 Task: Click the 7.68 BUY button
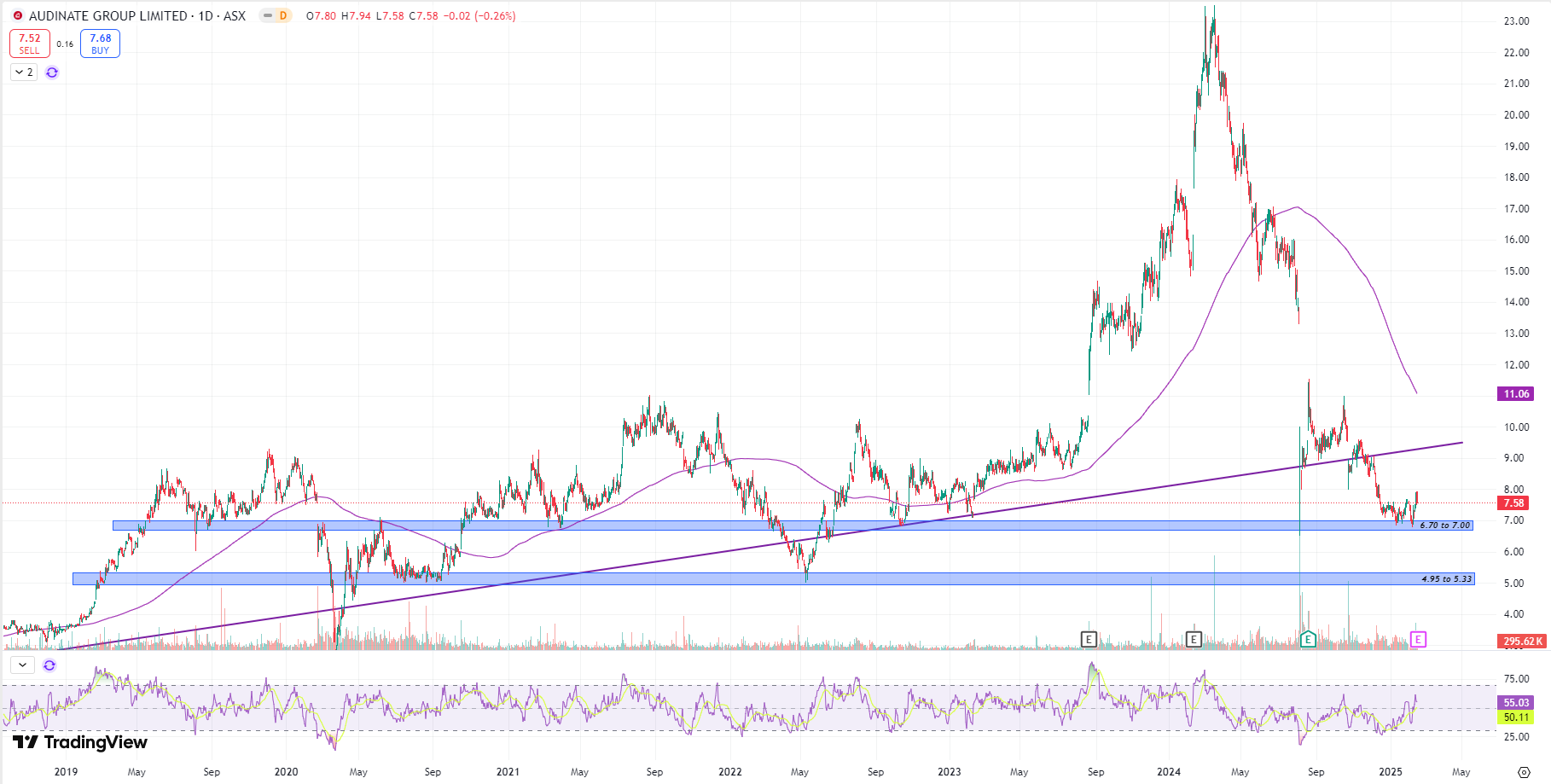pos(100,44)
